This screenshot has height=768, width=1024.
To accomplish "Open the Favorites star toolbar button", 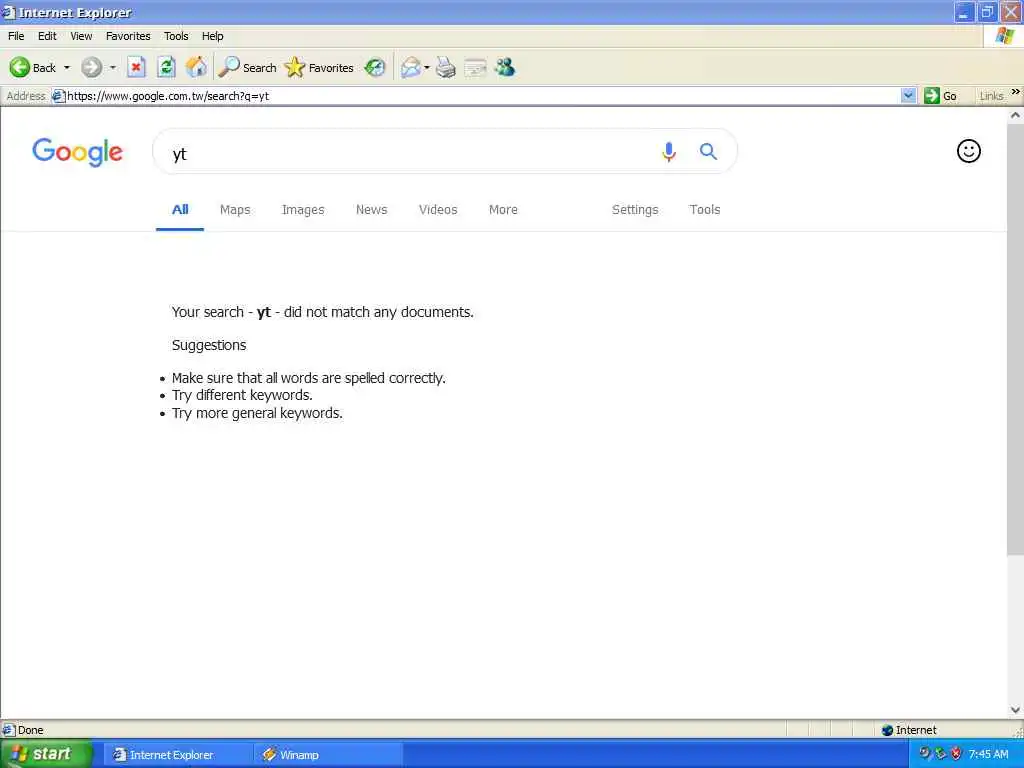I will pos(319,67).
